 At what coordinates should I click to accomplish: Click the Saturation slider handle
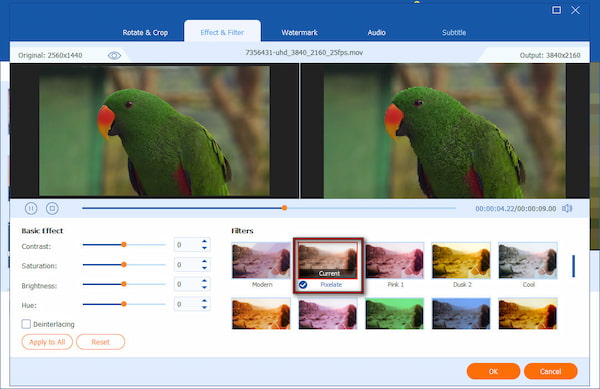(x=124, y=265)
